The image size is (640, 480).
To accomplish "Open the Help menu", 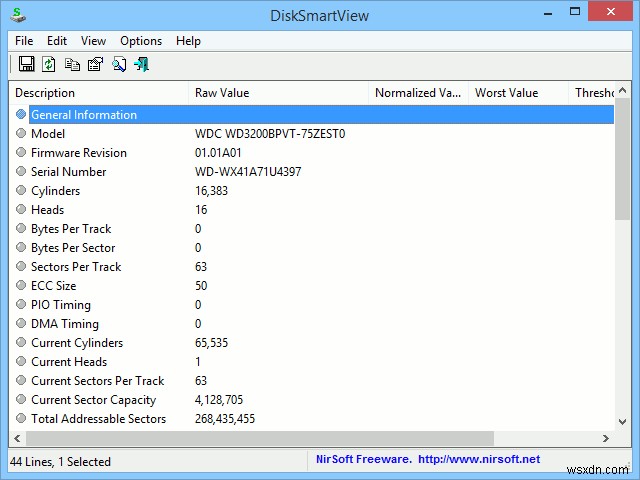I will [188, 41].
